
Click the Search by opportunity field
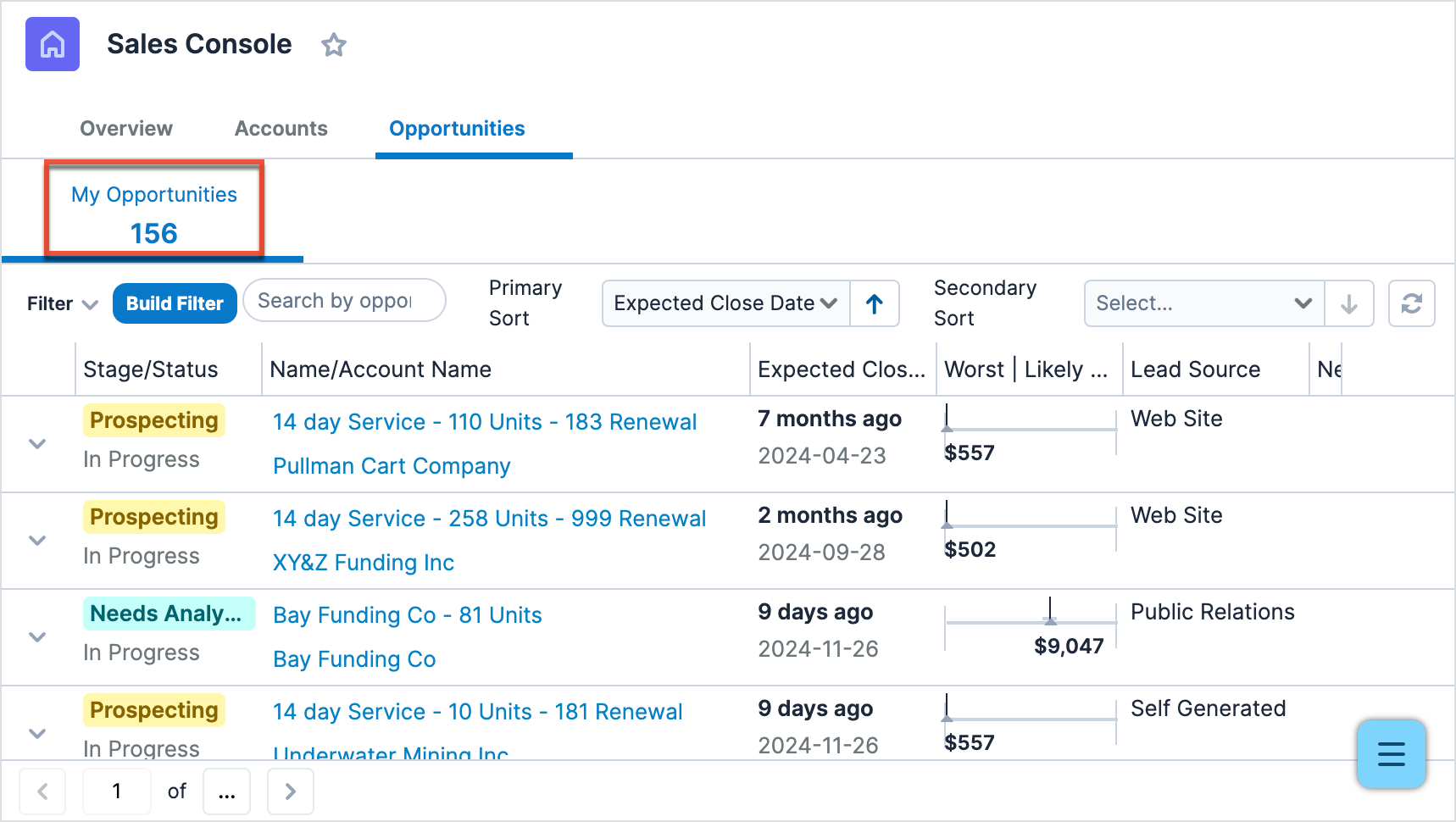[344, 301]
